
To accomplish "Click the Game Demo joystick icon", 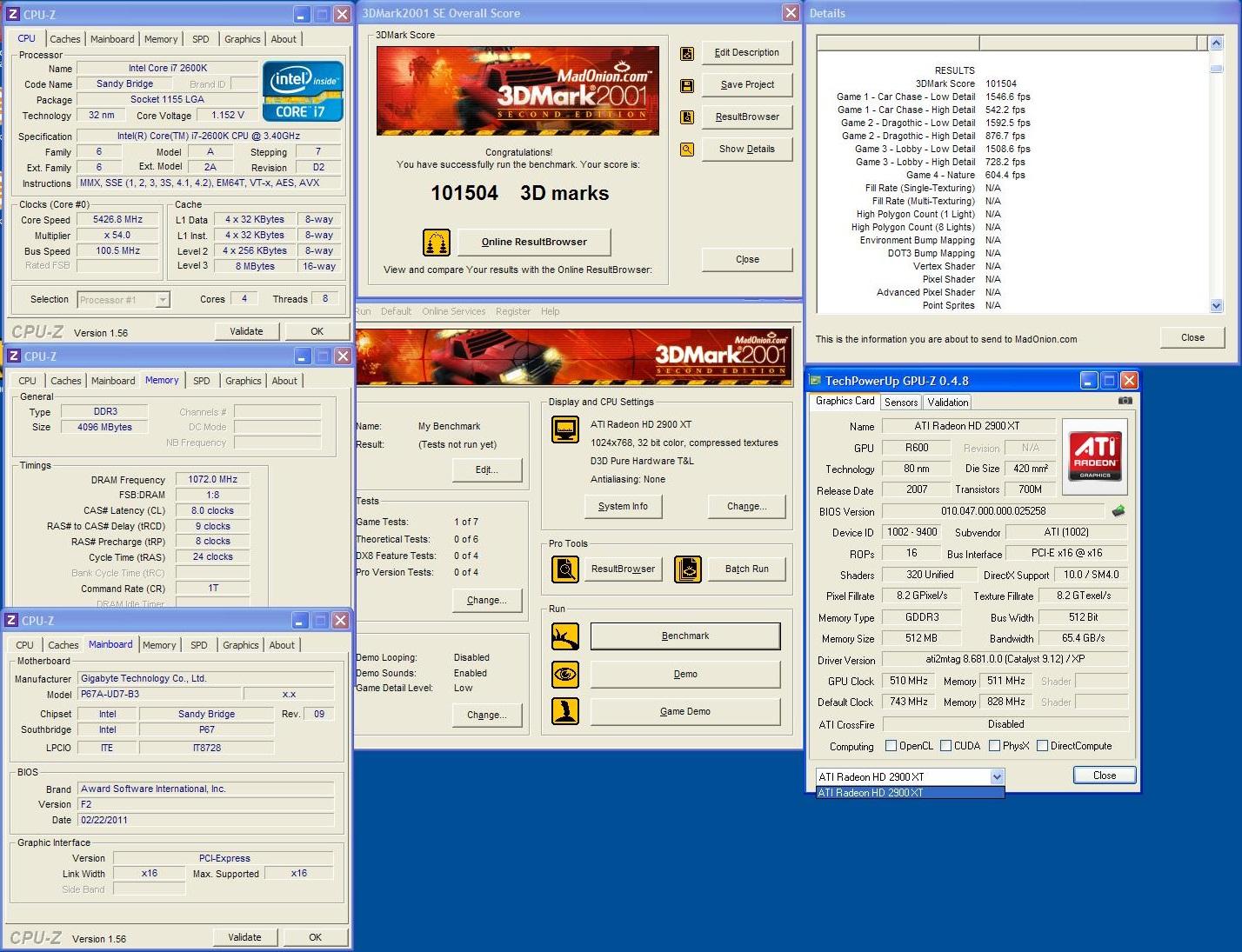I will (565, 711).
